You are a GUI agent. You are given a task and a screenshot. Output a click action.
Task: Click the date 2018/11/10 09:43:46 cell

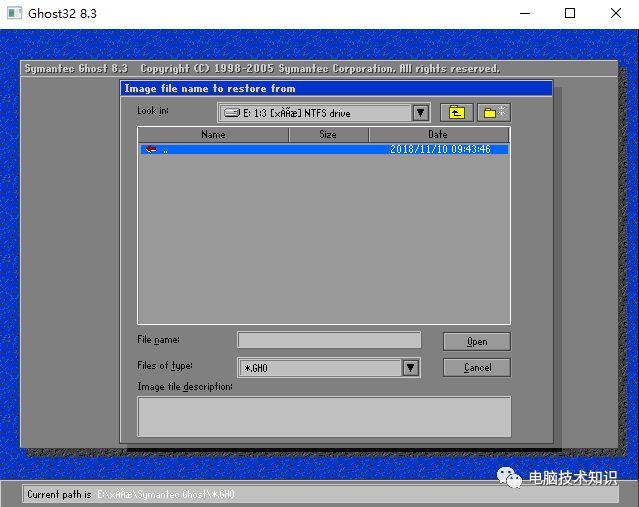tap(440, 149)
